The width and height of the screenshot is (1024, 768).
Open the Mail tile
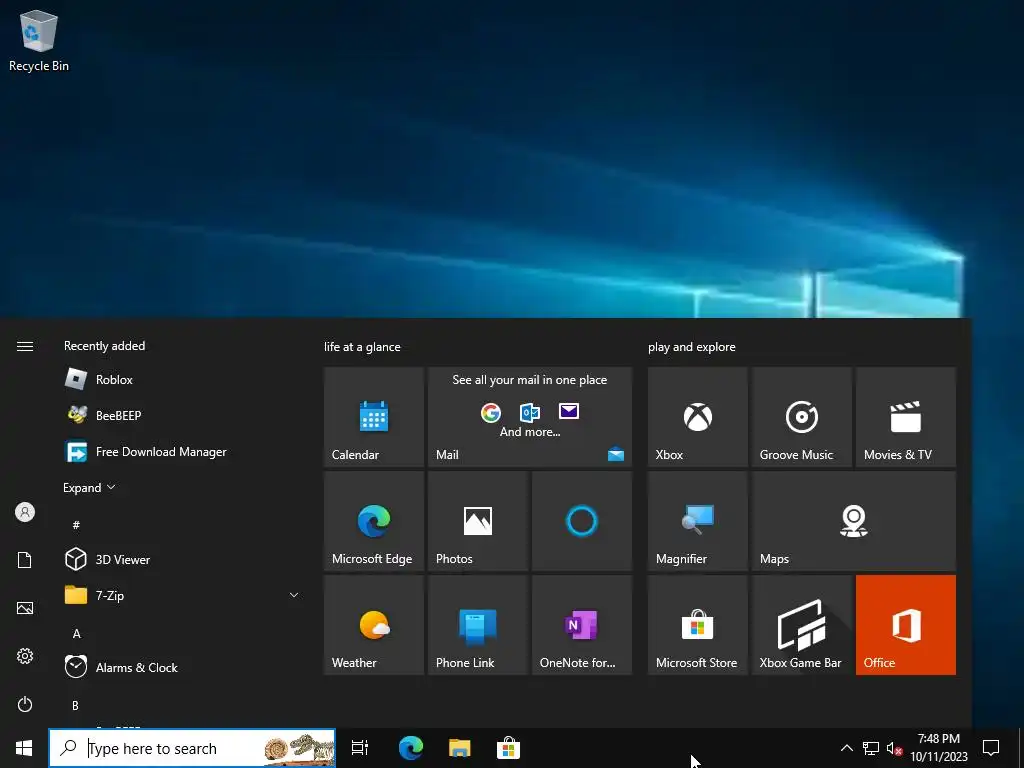(530, 417)
